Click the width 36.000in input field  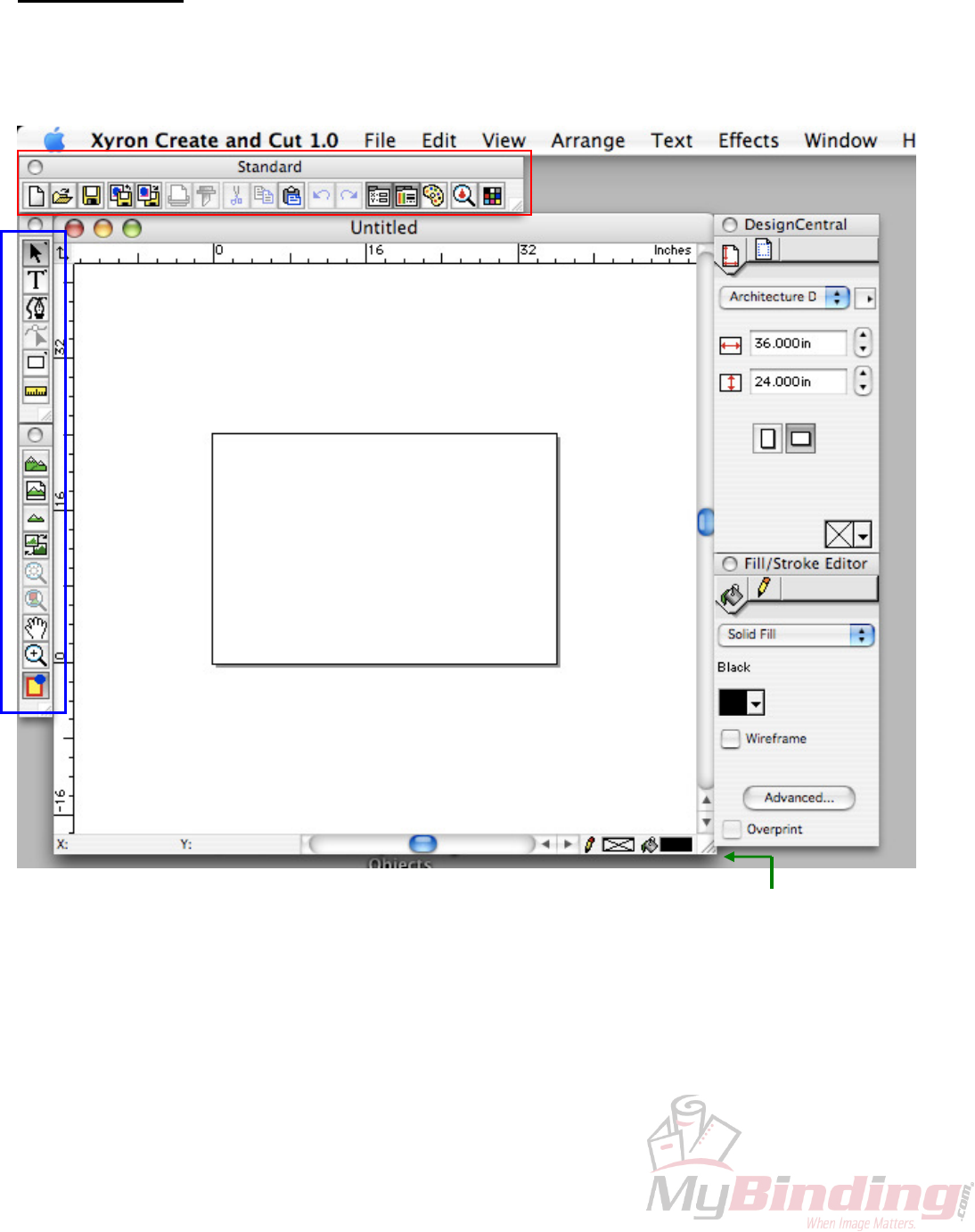coord(799,343)
